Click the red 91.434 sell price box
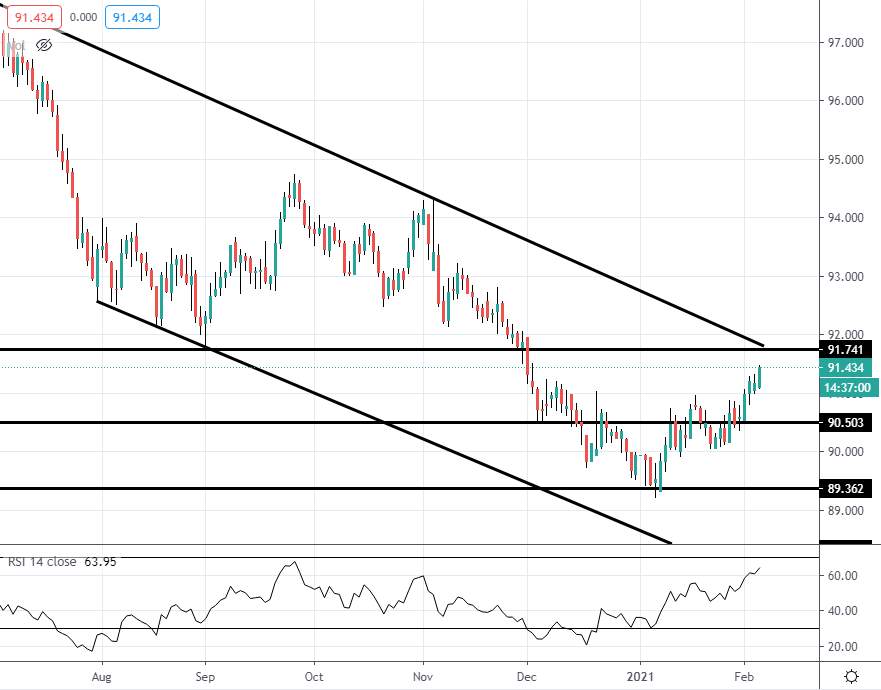Viewport: 881px width, 690px height. coord(34,17)
